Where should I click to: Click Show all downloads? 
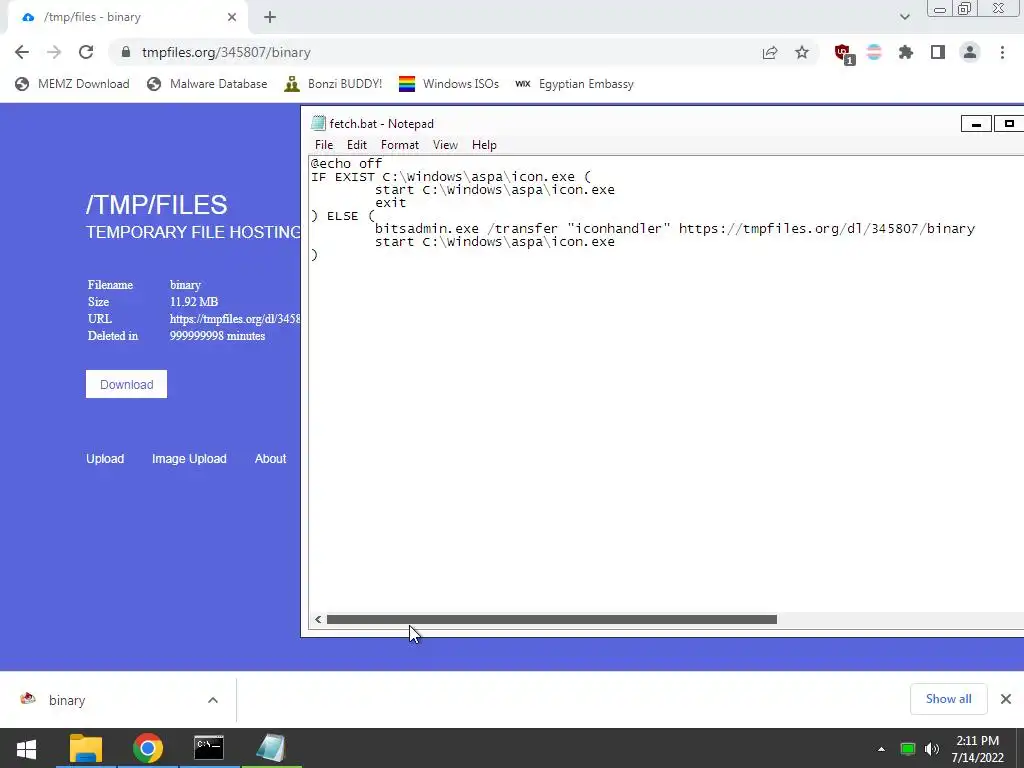[x=948, y=699]
